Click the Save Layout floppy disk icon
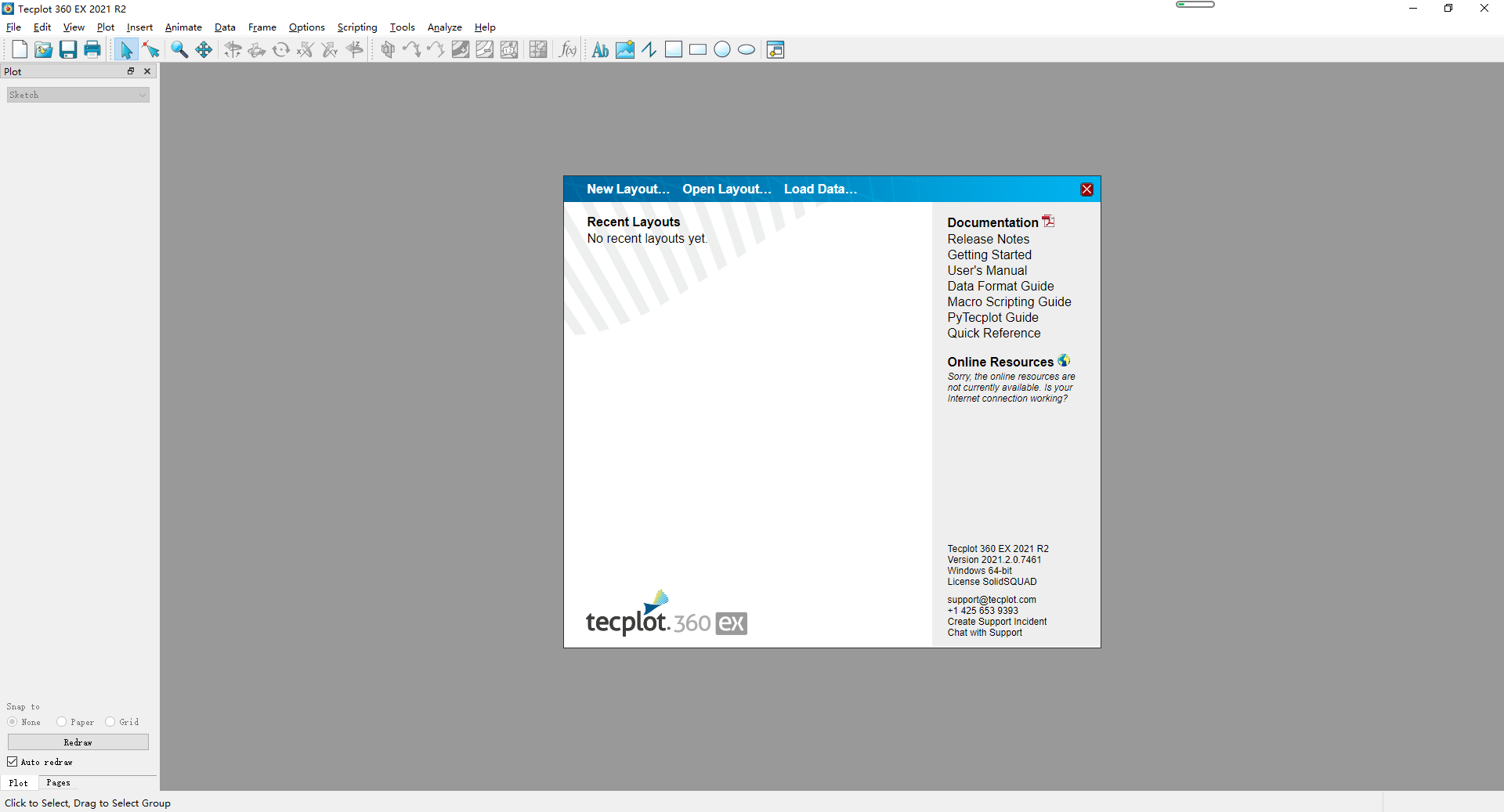This screenshot has height=812, width=1504. coord(68,50)
